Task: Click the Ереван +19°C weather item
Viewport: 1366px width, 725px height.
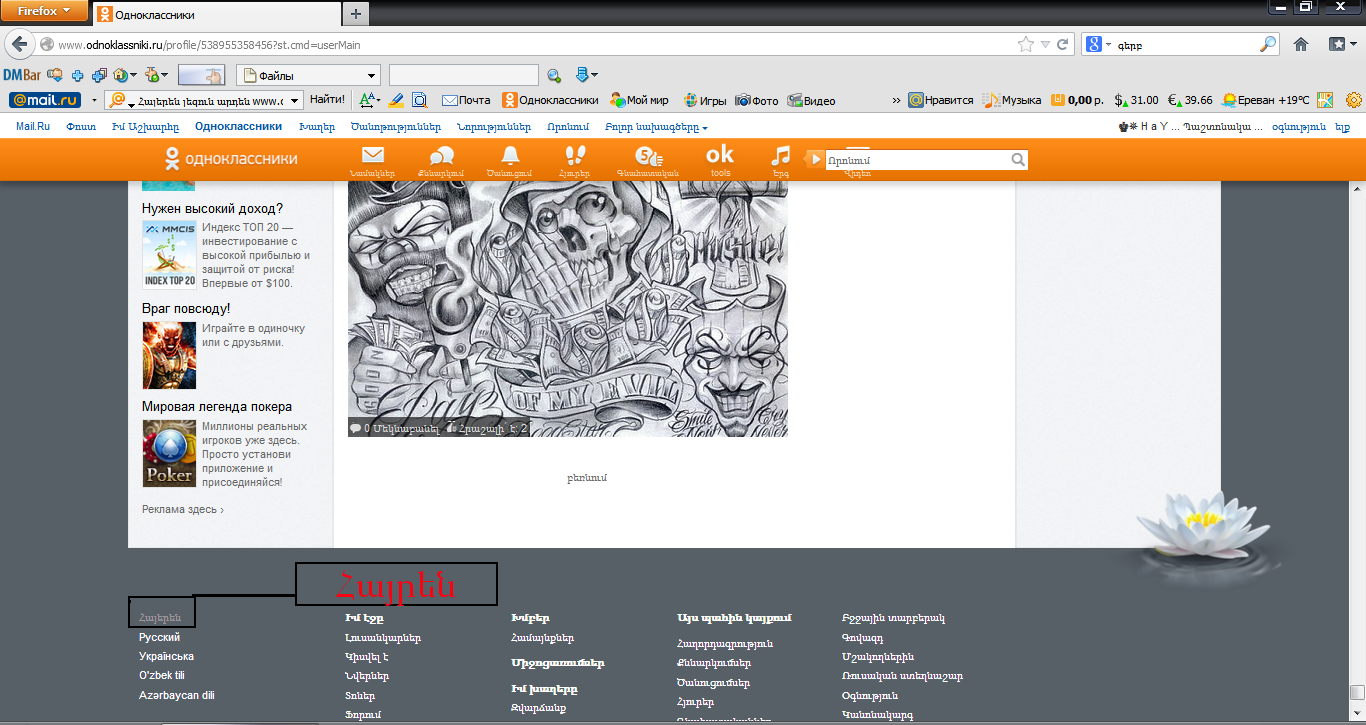Action: coord(1267,100)
